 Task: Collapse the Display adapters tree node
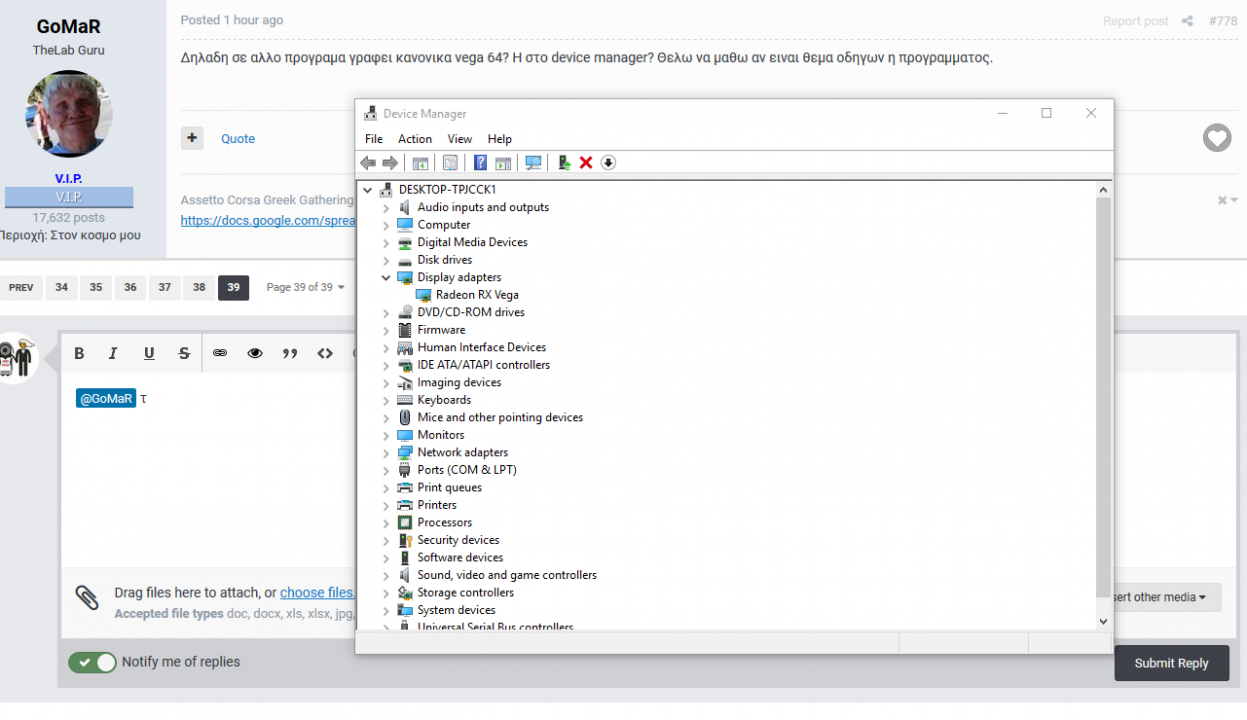(386, 278)
